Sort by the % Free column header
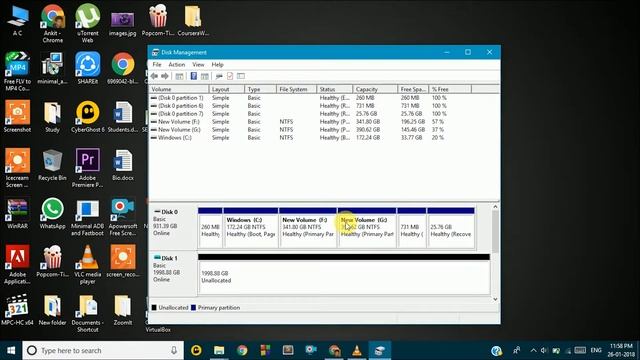Image resolution: width=640 pixels, height=360 pixels. pos(450,89)
